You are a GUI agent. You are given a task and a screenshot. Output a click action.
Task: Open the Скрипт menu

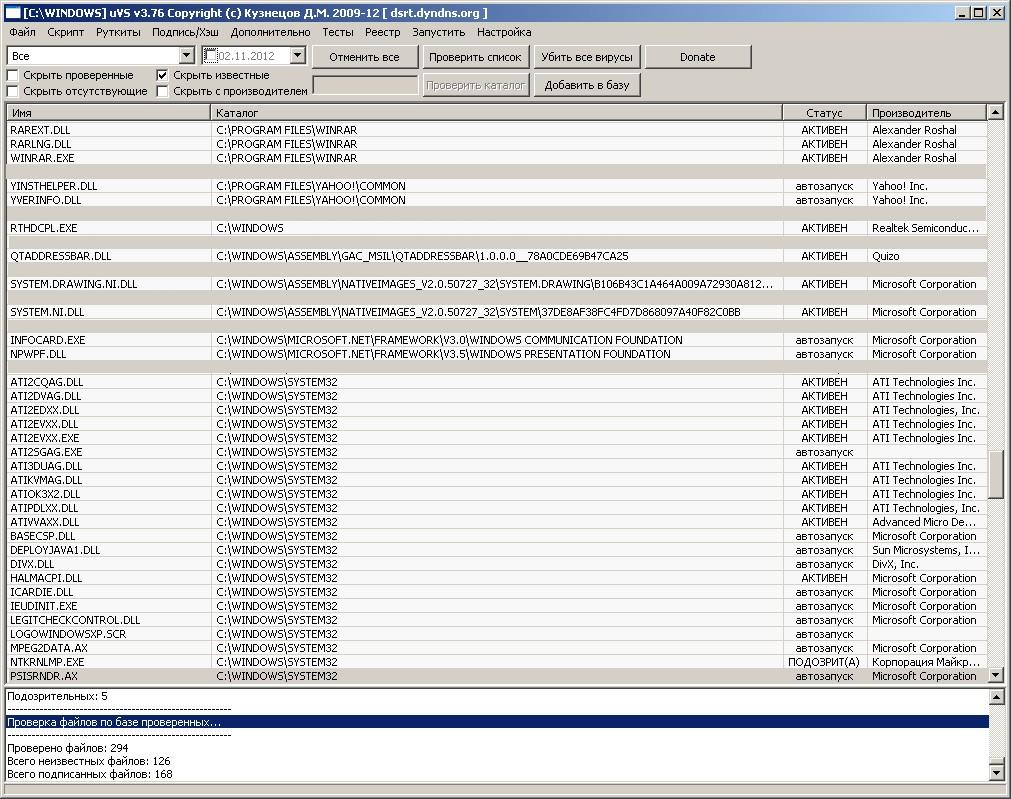[65, 32]
